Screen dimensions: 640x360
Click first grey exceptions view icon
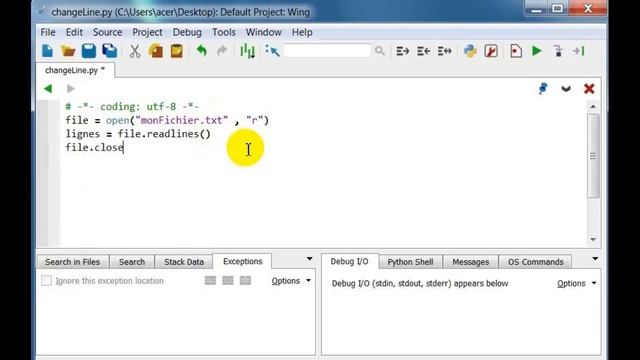pyautogui.click(x=210, y=280)
